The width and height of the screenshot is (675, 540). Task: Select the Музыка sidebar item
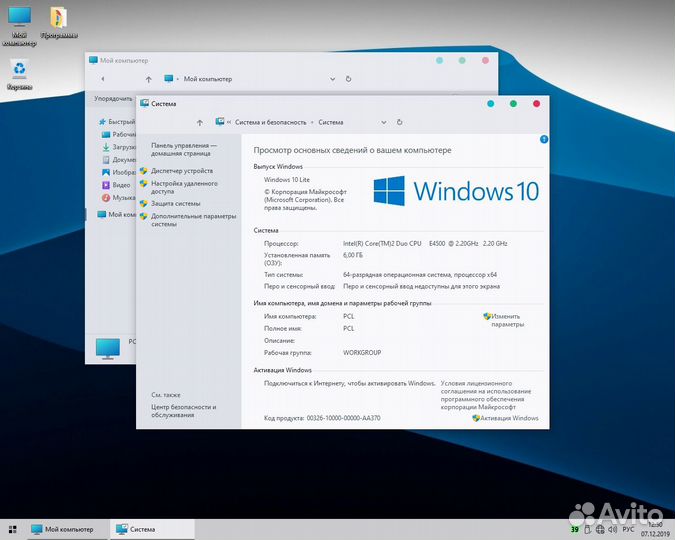(x=118, y=198)
